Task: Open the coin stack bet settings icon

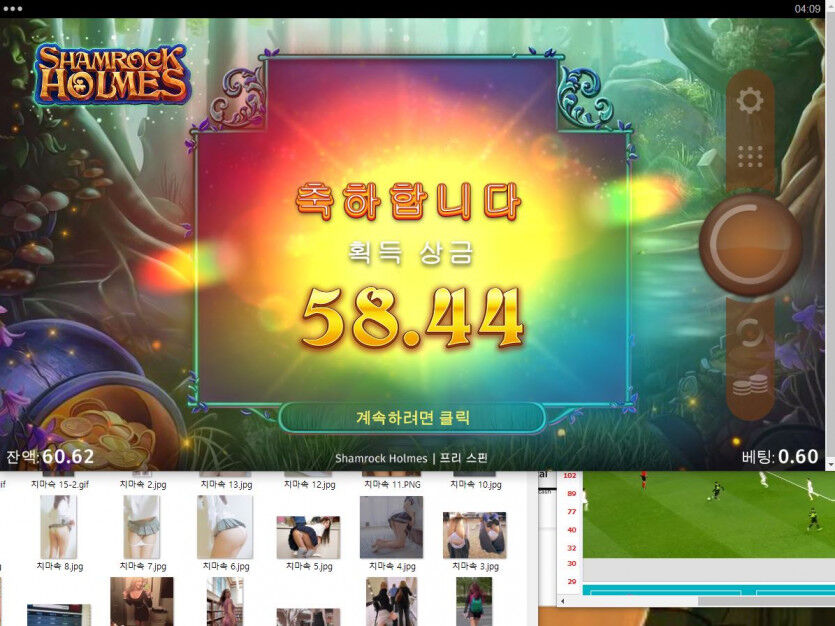Action: coord(750,384)
